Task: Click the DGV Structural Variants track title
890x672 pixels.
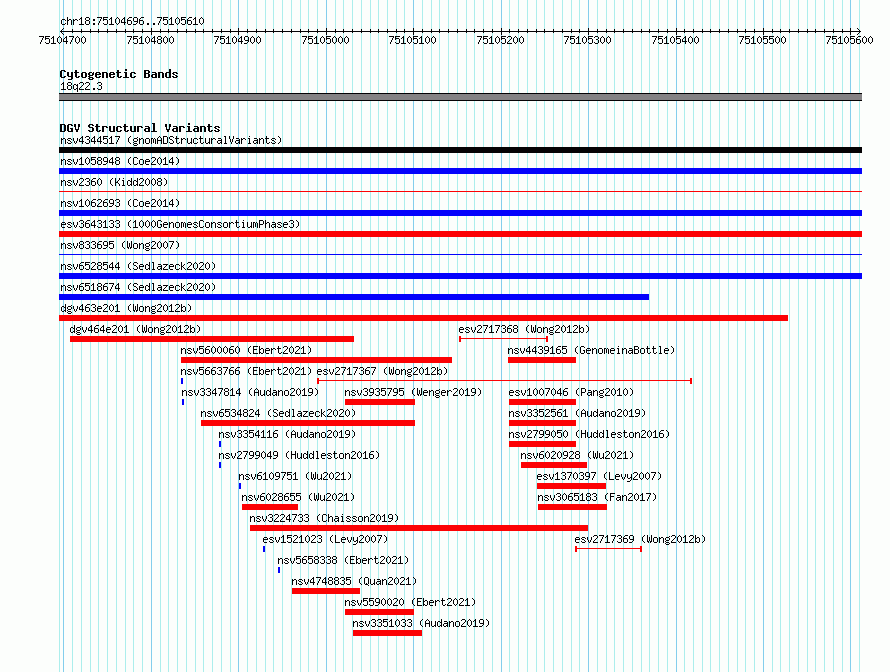Action: pos(140,128)
